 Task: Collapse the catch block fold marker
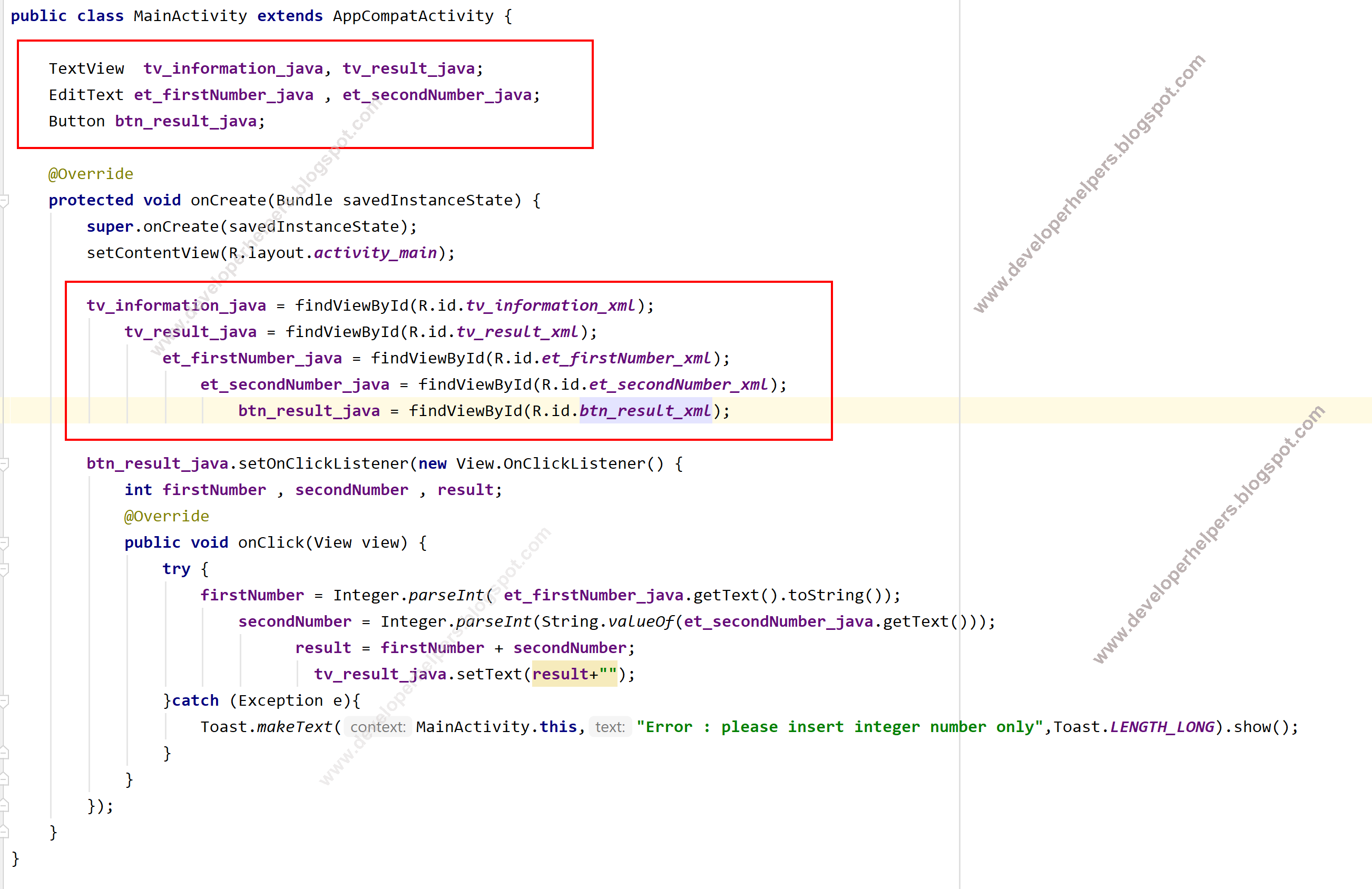pos(4,700)
